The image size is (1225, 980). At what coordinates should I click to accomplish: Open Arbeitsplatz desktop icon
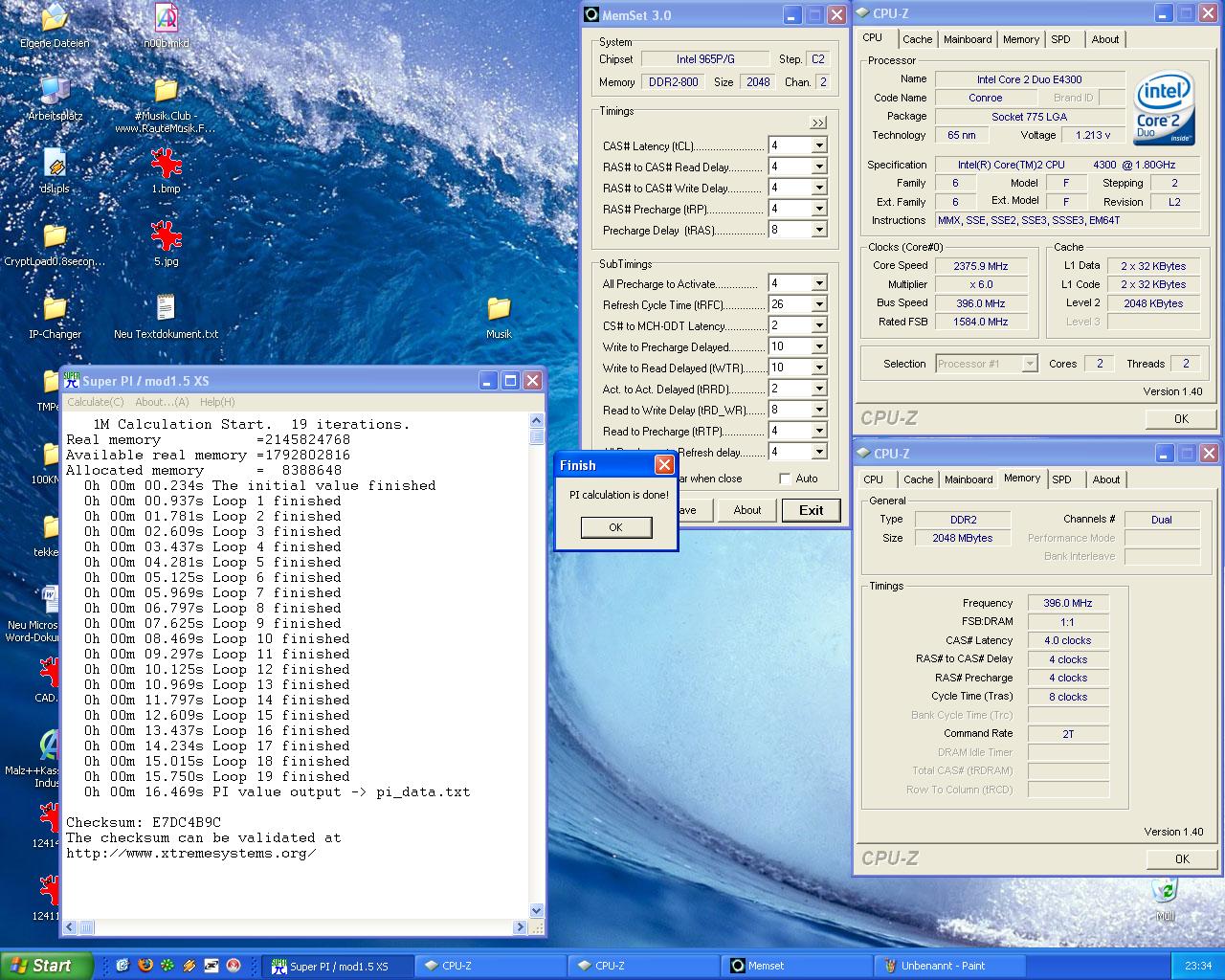[55, 90]
